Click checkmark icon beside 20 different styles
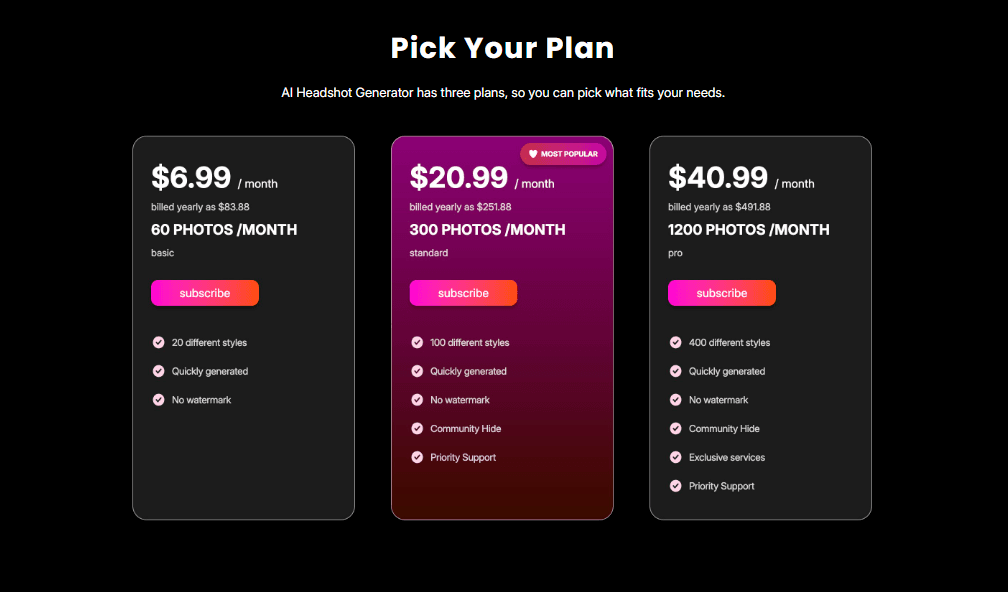The height and width of the screenshot is (592, 1008). tap(158, 342)
